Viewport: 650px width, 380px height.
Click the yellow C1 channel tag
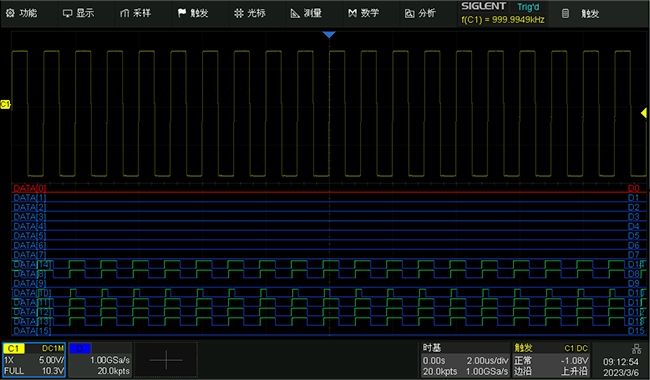pos(13,349)
